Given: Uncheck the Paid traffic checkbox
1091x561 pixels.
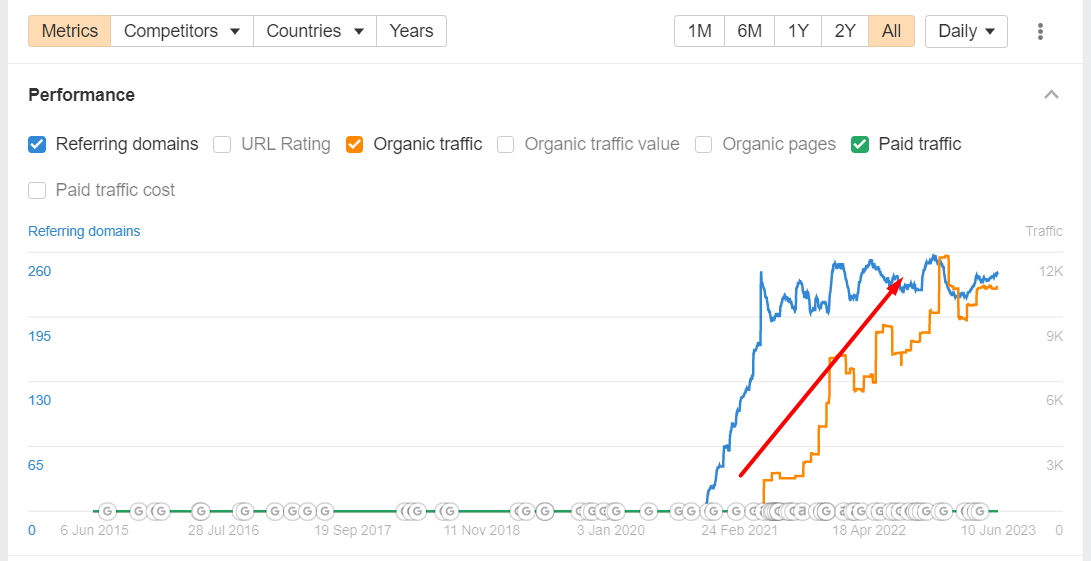Looking at the screenshot, I should (x=860, y=144).
